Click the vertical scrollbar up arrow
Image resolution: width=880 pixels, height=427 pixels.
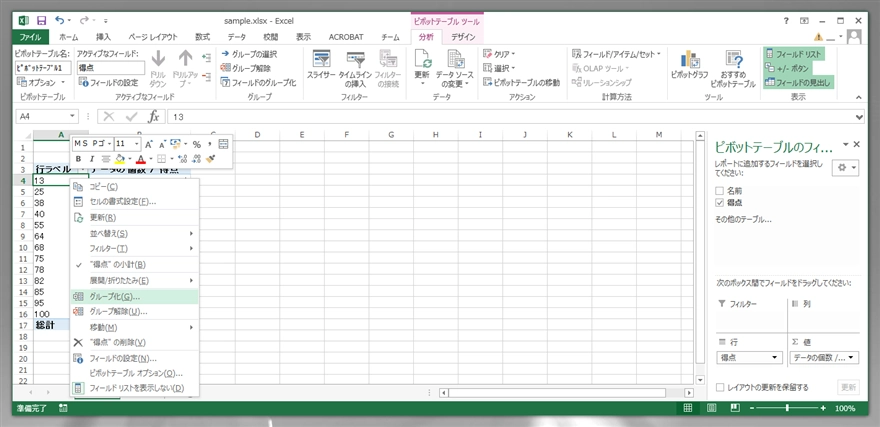coord(699,136)
